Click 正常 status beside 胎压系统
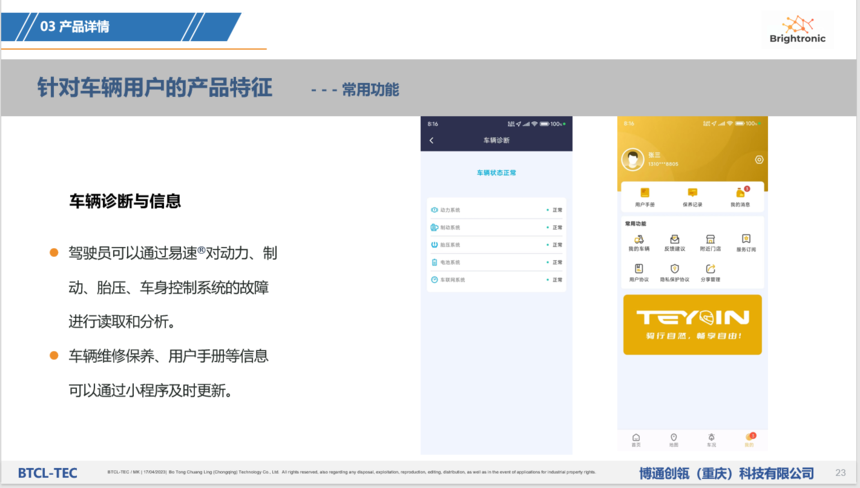The height and width of the screenshot is (488, 860). 557,245
